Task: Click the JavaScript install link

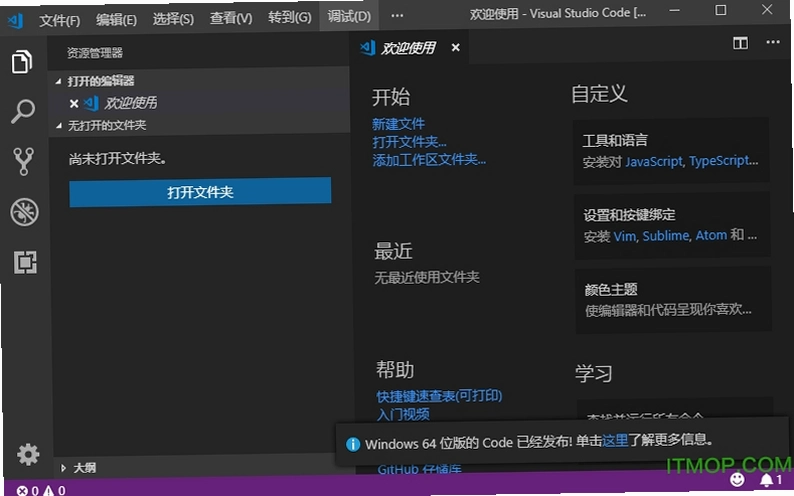Action: tap(654, 162)
